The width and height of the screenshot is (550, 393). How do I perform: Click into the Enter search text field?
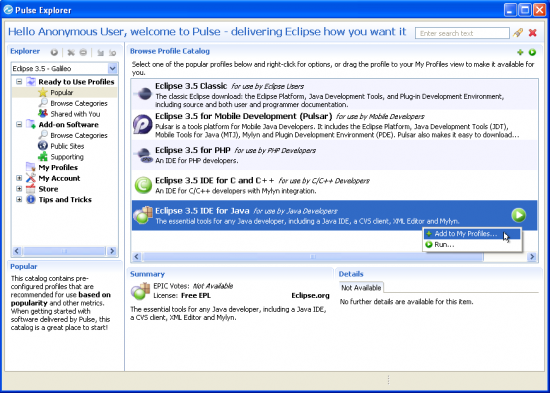462,33
